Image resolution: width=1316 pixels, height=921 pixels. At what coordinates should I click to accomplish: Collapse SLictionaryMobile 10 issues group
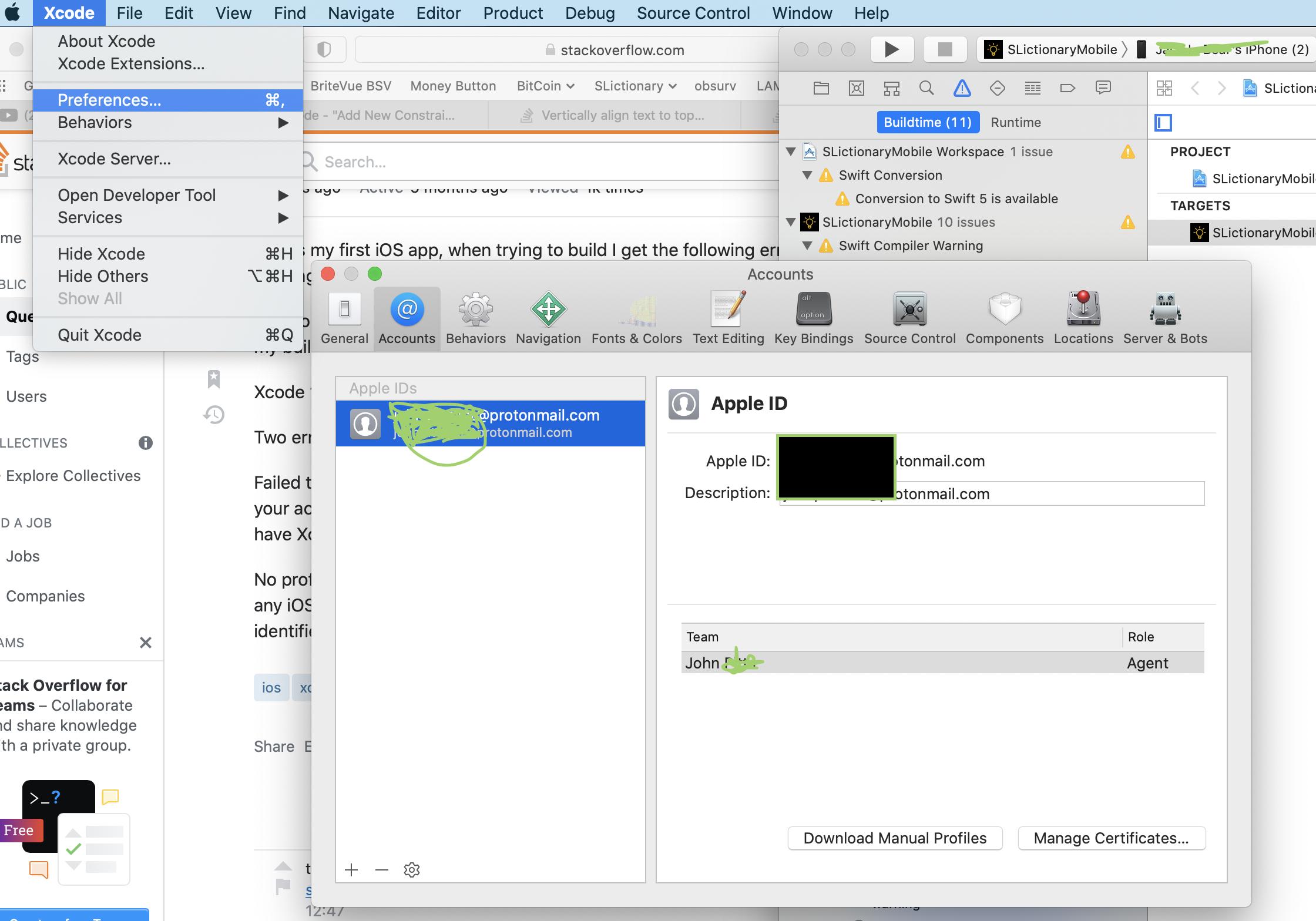click(x=791, y=222)
